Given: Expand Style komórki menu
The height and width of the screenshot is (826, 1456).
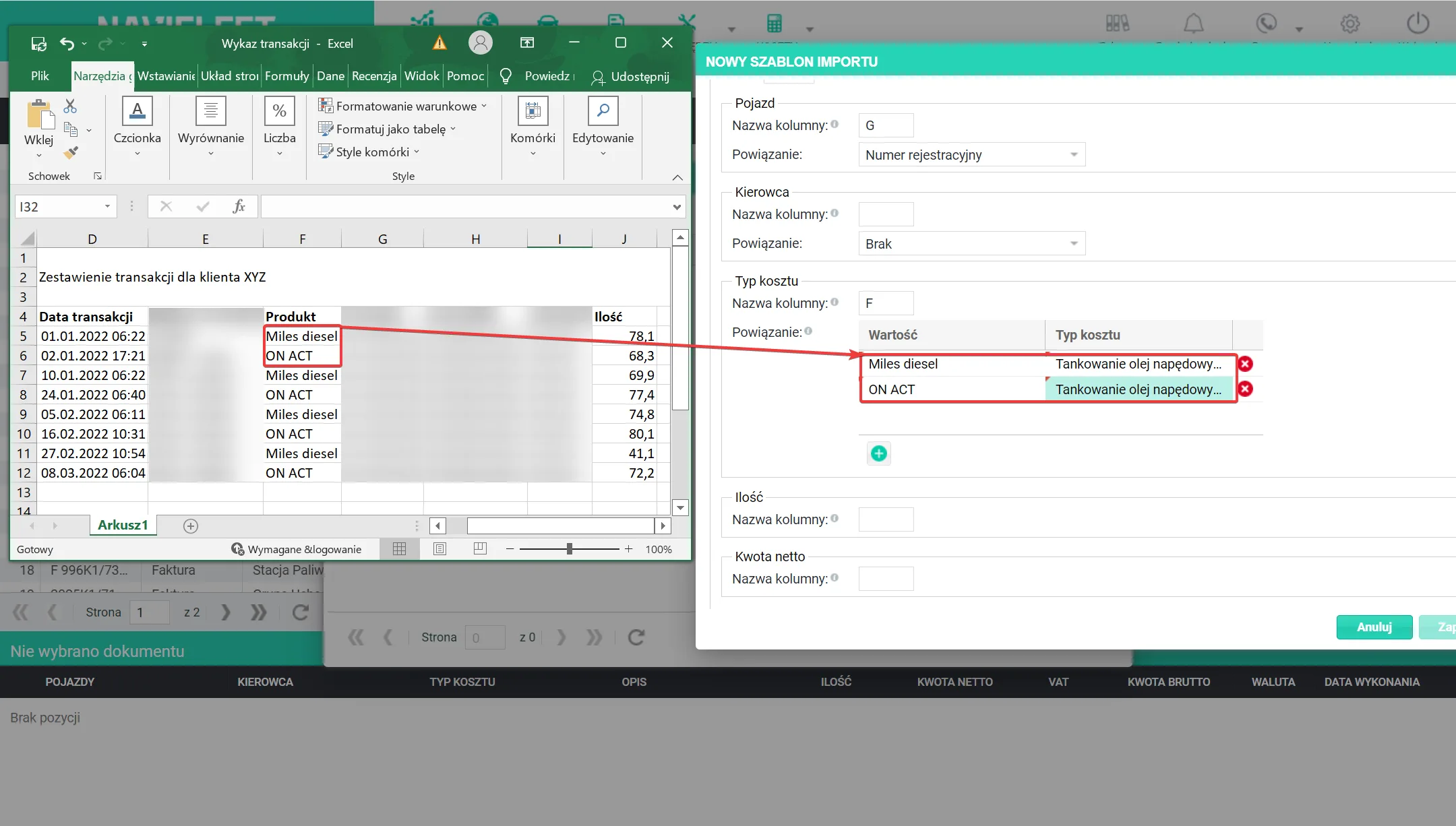Looking at the screenshot, I should click(369, 152).
